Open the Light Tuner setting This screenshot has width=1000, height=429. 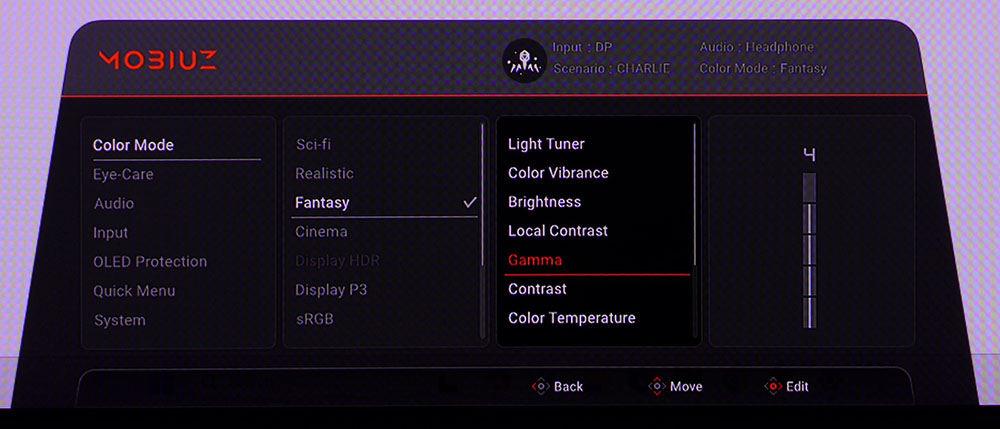coord(546,144)
